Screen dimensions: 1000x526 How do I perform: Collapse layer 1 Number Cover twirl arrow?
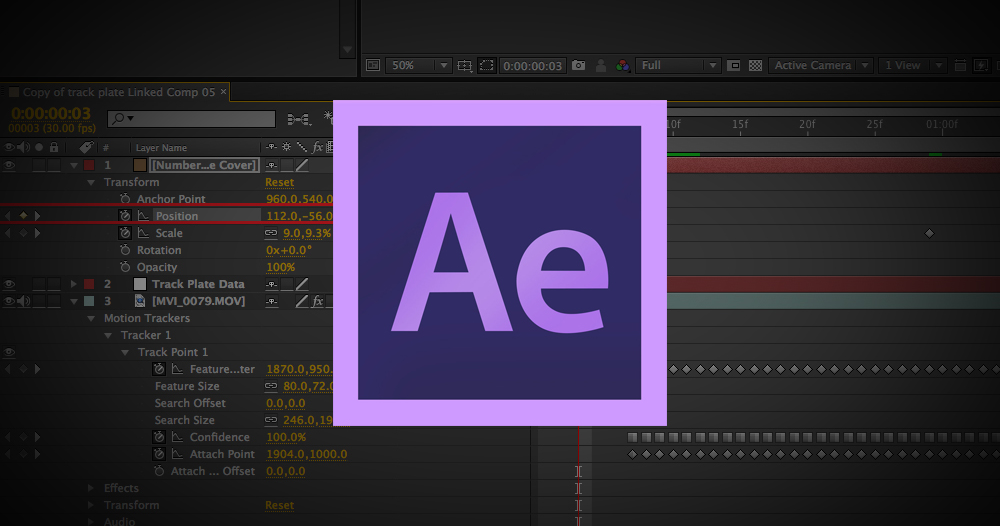tap(74, 165)
